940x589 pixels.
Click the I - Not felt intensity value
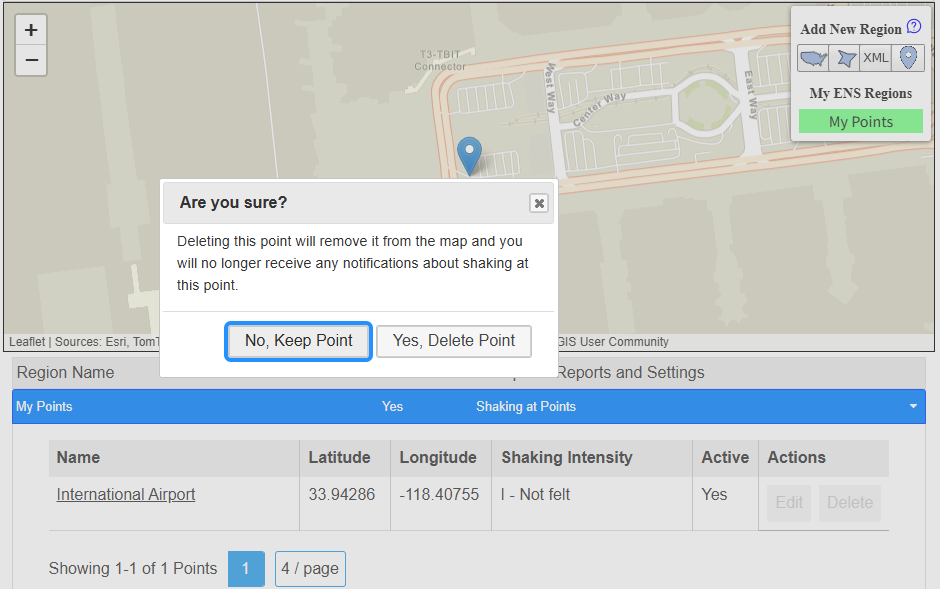(x=535, y=494)
